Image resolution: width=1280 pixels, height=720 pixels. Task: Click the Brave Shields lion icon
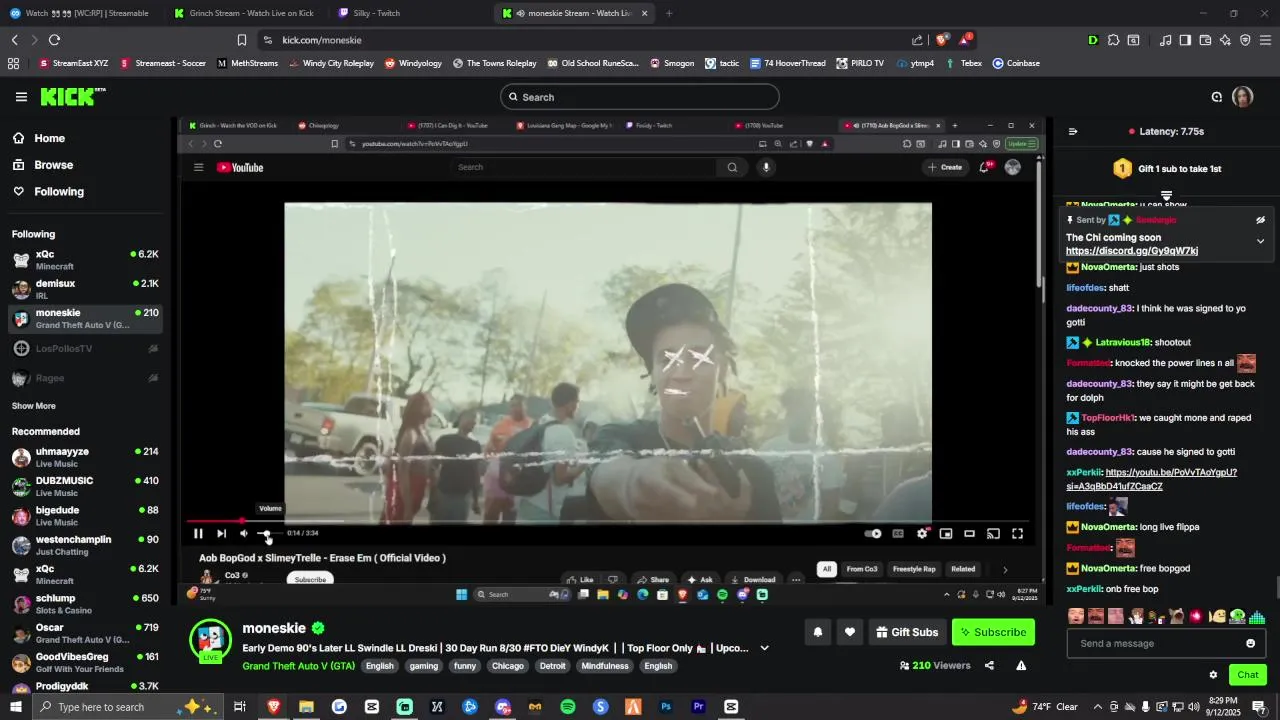click(x=942, y=40)
